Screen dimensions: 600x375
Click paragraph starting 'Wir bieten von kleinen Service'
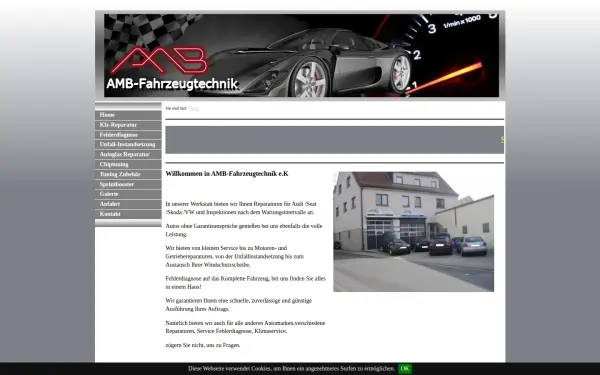[235, 256]
